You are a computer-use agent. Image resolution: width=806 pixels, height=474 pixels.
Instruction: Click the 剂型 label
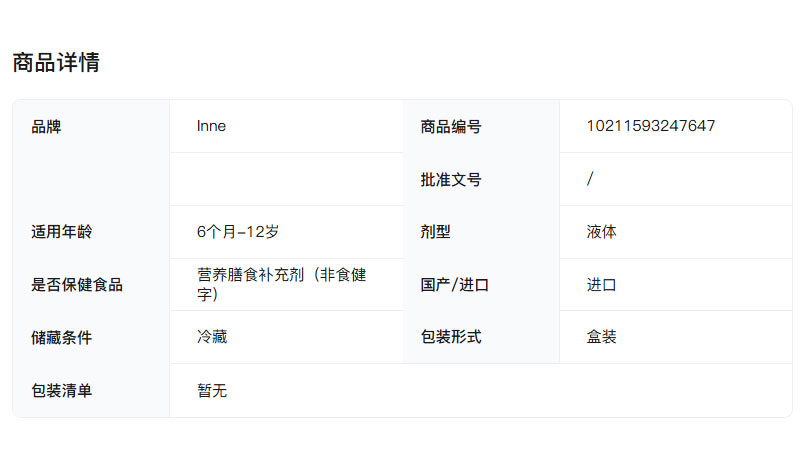pos(436,232)
